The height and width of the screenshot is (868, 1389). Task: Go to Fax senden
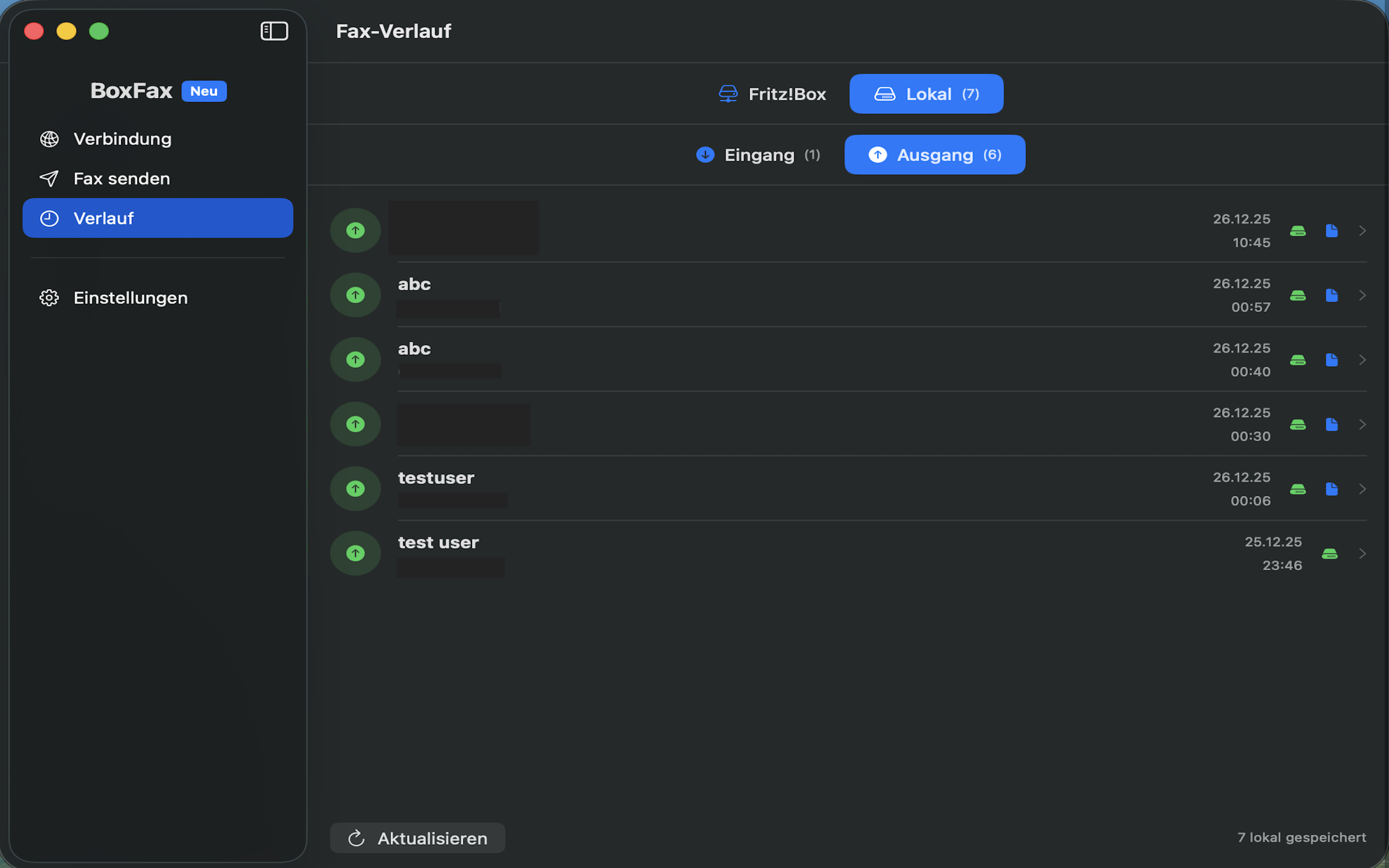(x=122, y=178)
